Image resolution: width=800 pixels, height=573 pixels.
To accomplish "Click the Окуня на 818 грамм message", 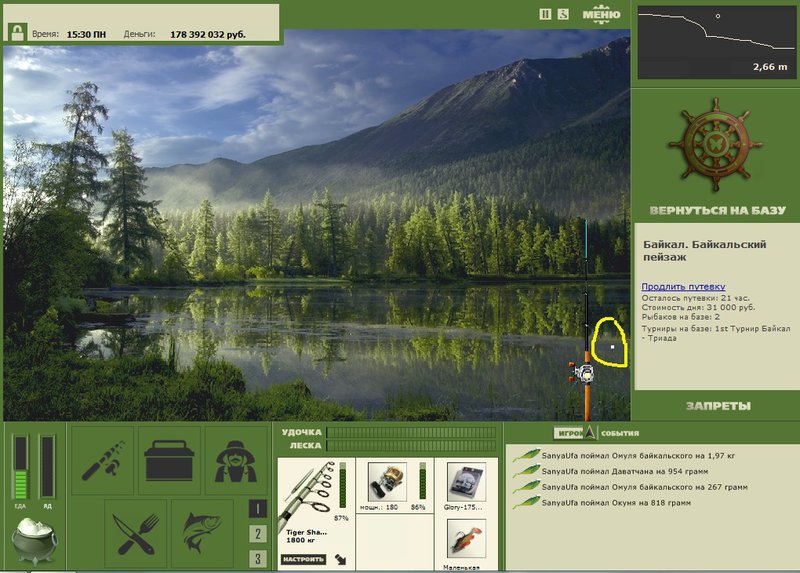I will pyautogui.click(x=616, y=503).
